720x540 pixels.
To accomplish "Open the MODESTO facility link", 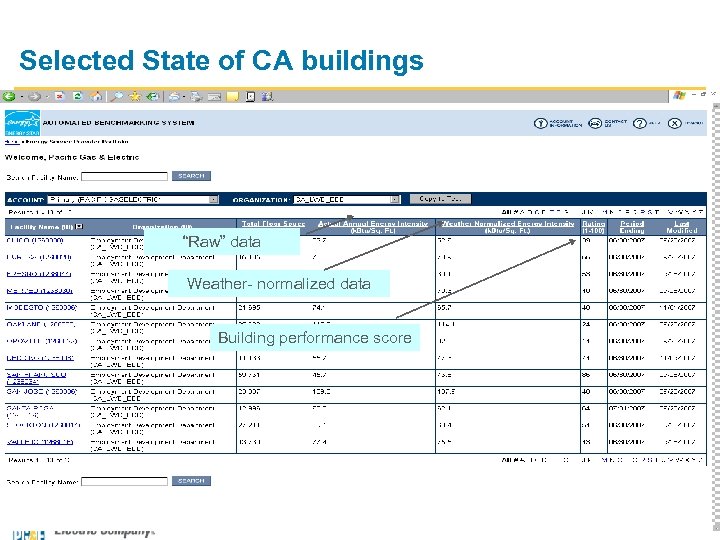I will 41,307.
